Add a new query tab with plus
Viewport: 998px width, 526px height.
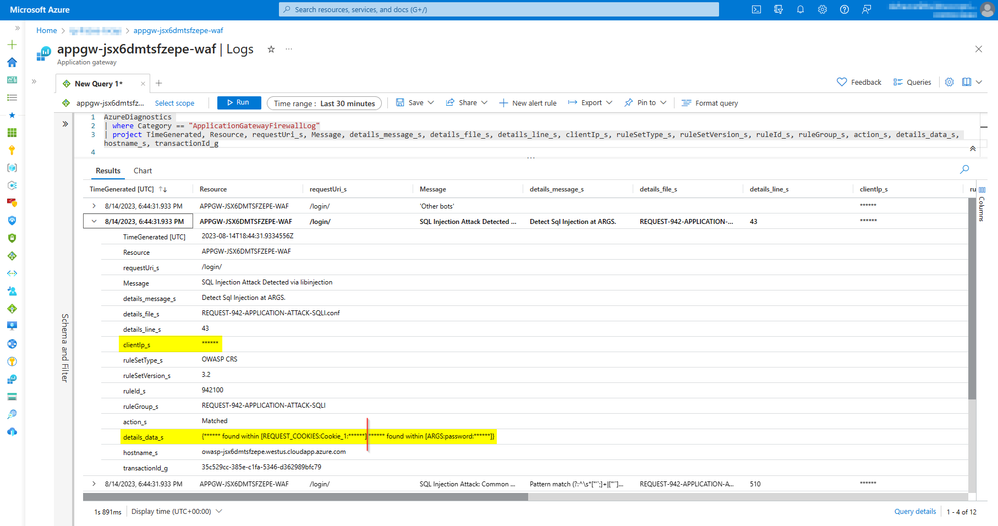pyautogui.click(x=159, y=83)
